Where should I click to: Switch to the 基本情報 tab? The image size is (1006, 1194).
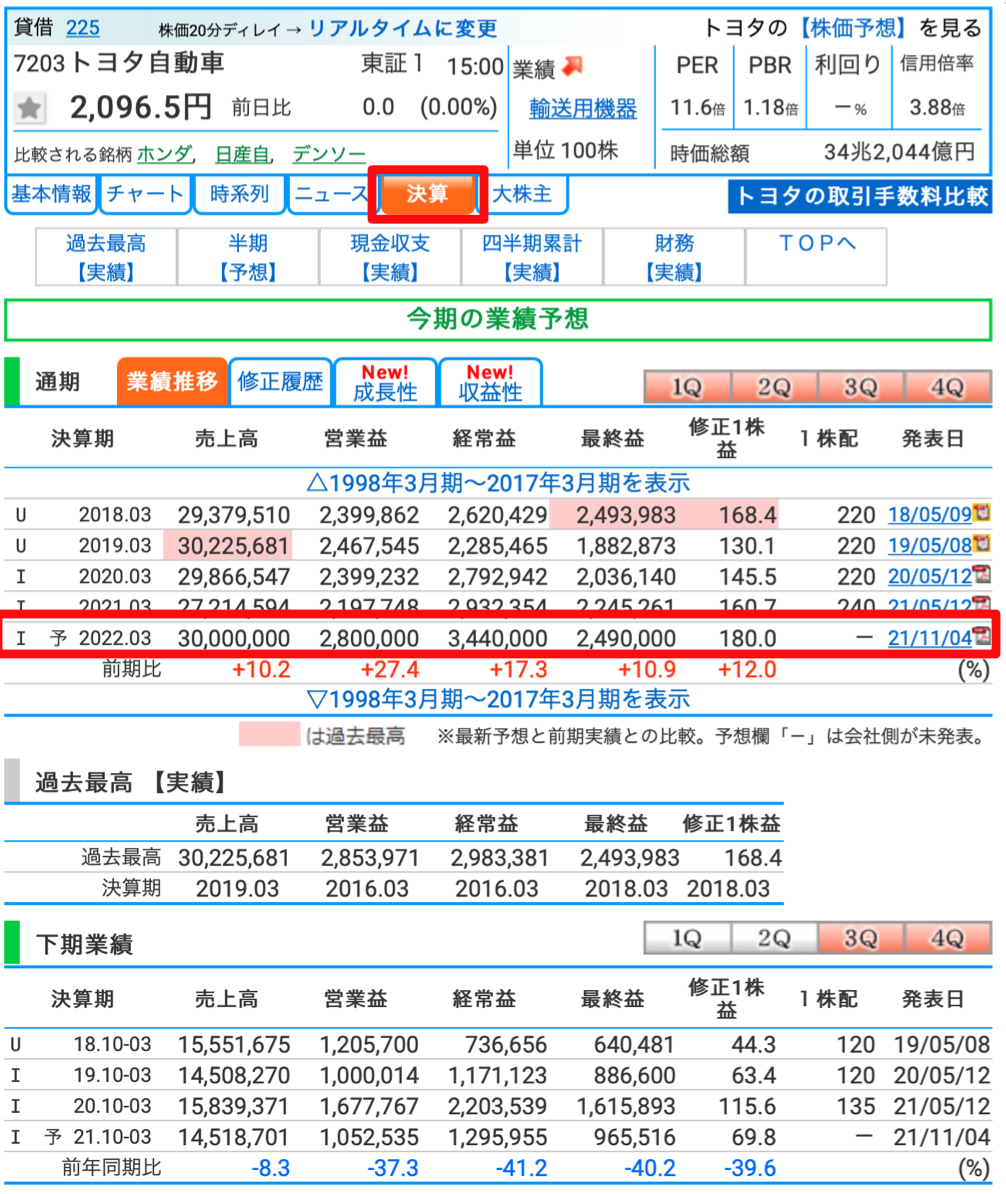[x=51, y=194]
